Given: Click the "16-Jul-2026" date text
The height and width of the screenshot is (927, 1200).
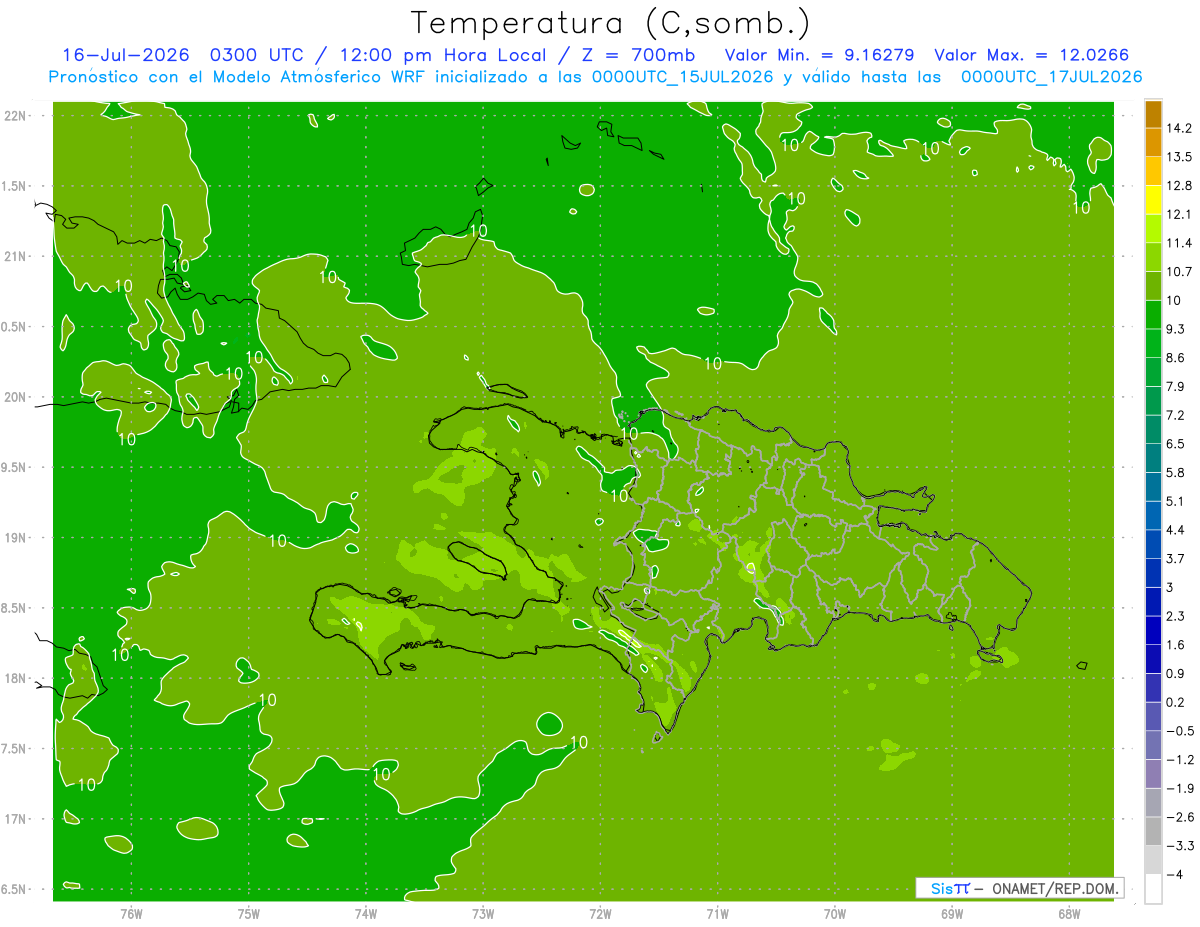Looking at the screenshot, I should 126,55.
